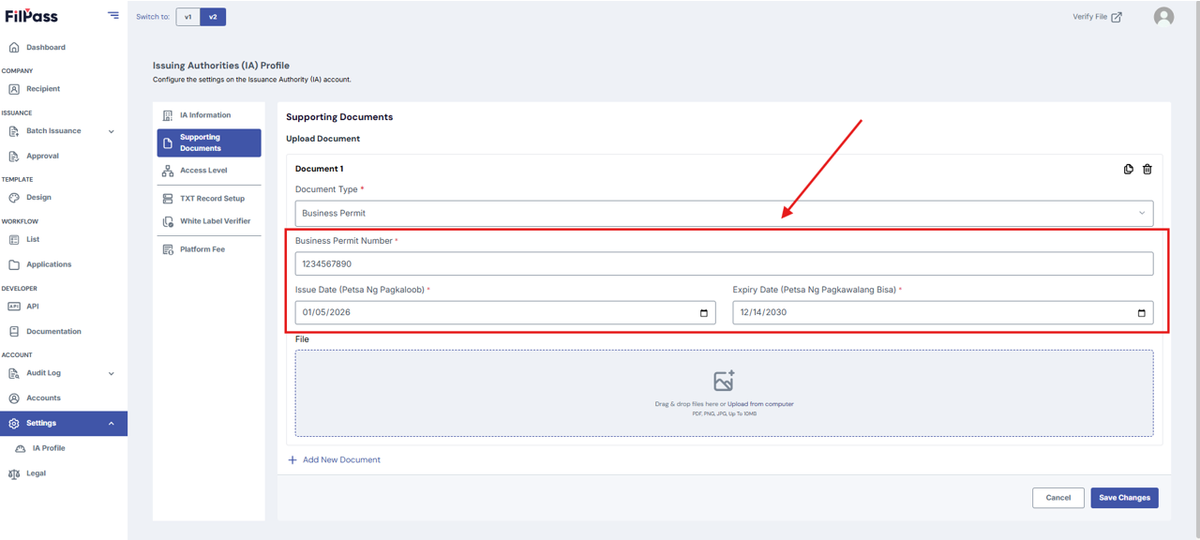Expand Batch Issuance chevron
The width and height of the screenshot is (1200, 540).
[x=111, y=131]
